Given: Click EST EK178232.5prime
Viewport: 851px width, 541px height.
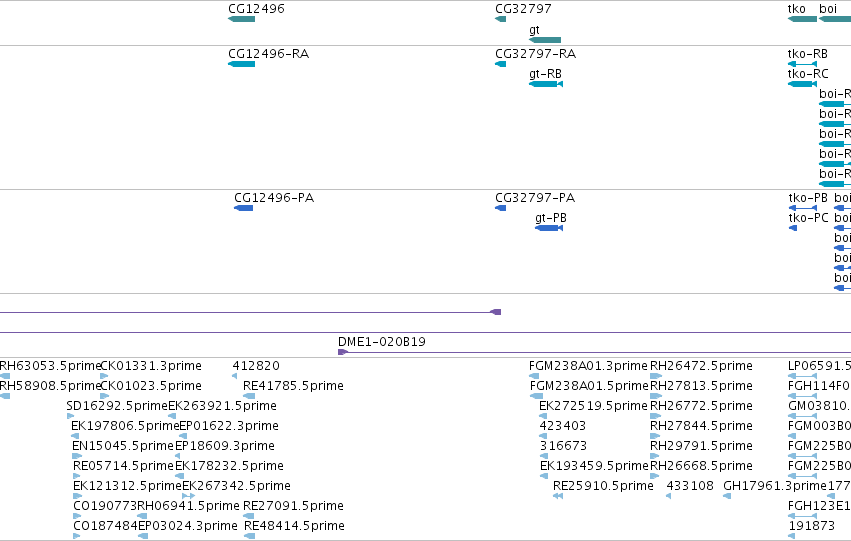Looking at the screenshot, I should [229, 466].
